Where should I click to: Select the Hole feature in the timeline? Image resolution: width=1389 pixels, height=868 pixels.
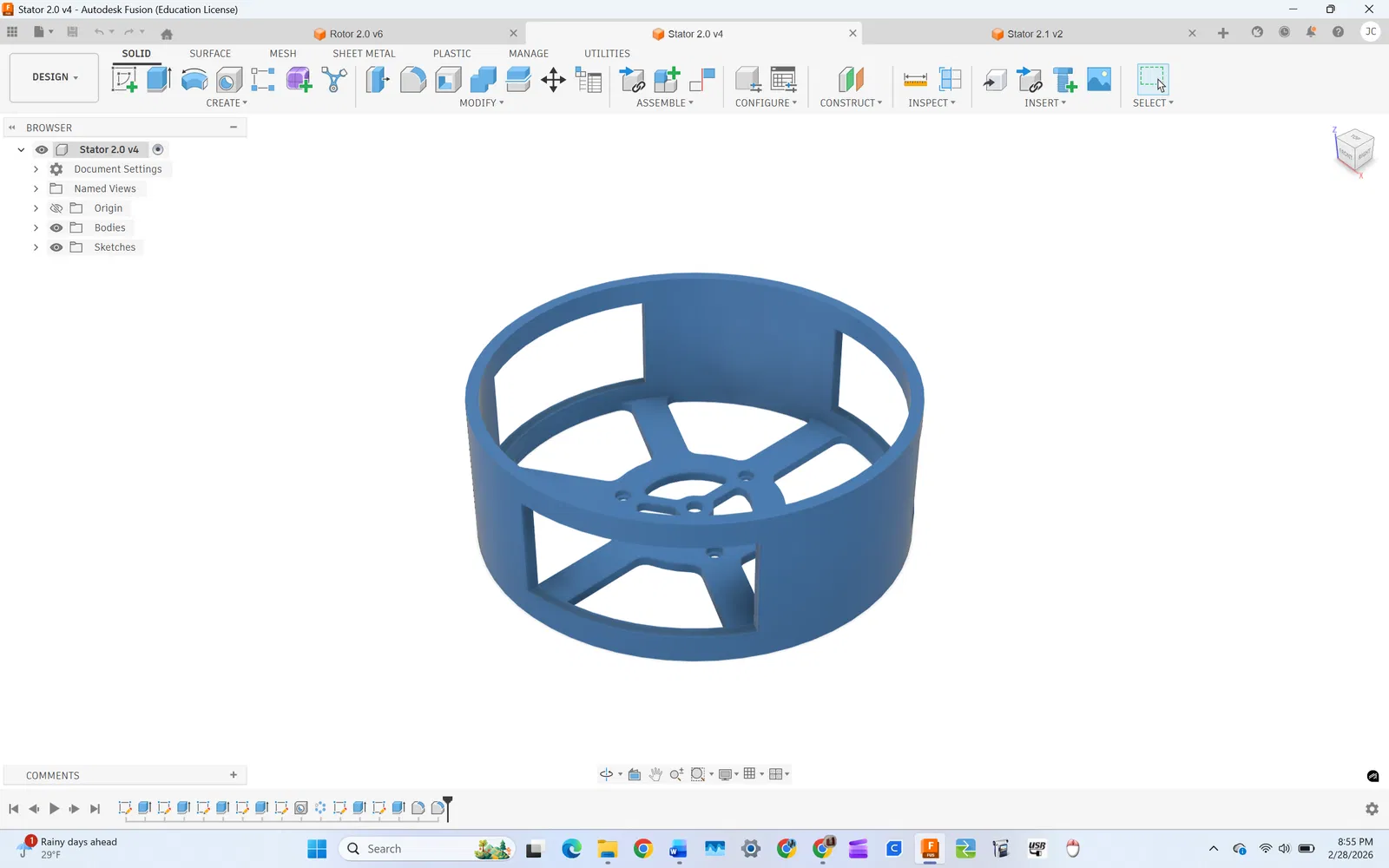301,808
